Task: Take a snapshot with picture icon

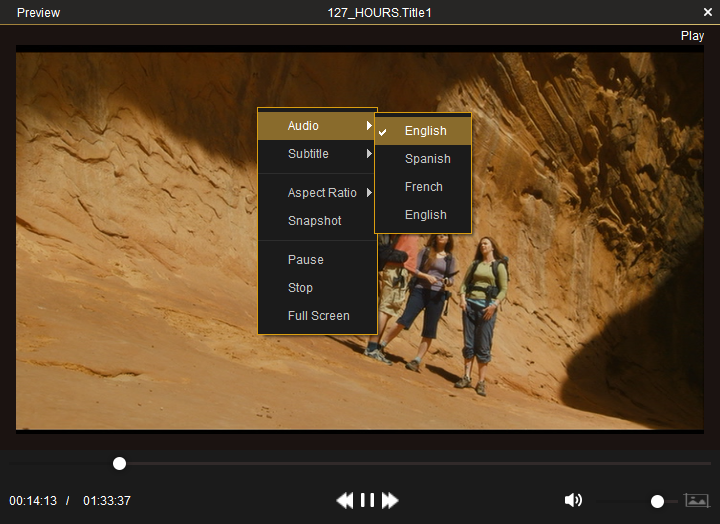Action: [x=697, y=500]
